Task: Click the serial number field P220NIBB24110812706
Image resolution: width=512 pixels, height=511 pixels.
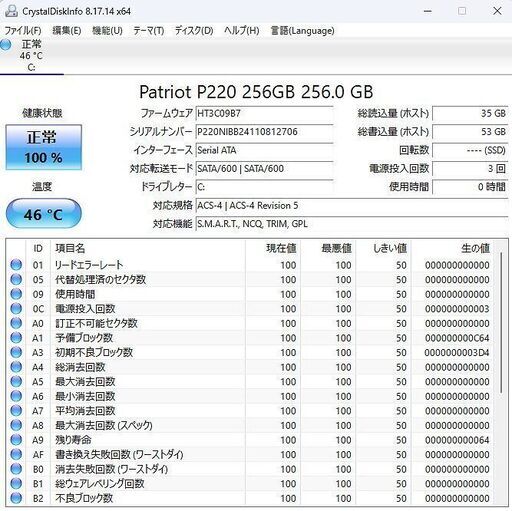Action: click(x=264, y=132)
